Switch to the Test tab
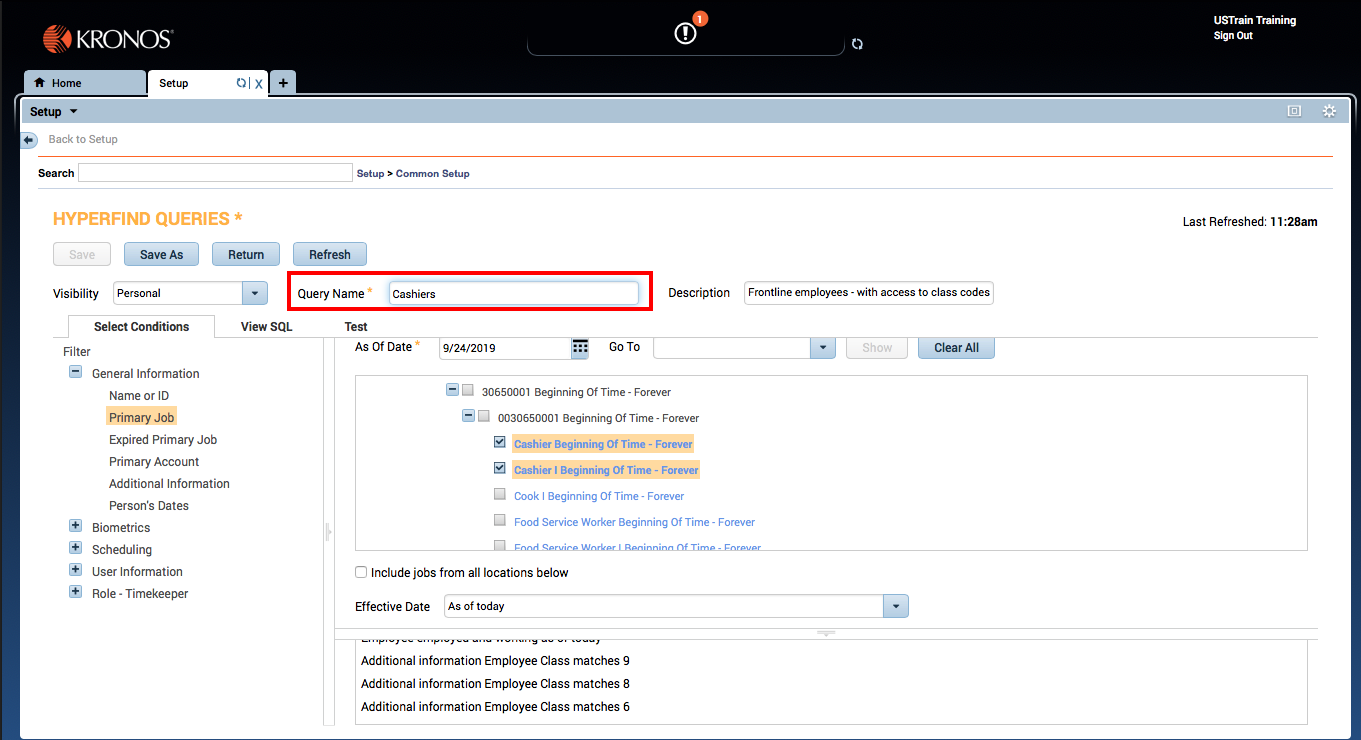The image size is (1361, 740). point(356,327)
